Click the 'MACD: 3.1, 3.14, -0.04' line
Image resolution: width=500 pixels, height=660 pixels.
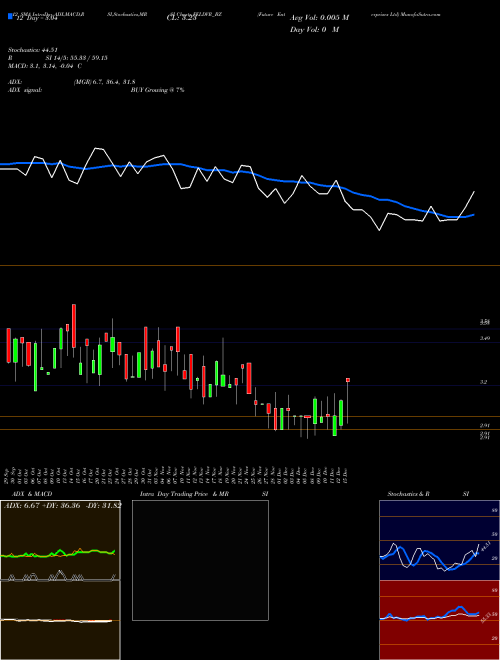pyautogui.click(x=45, y=66)
